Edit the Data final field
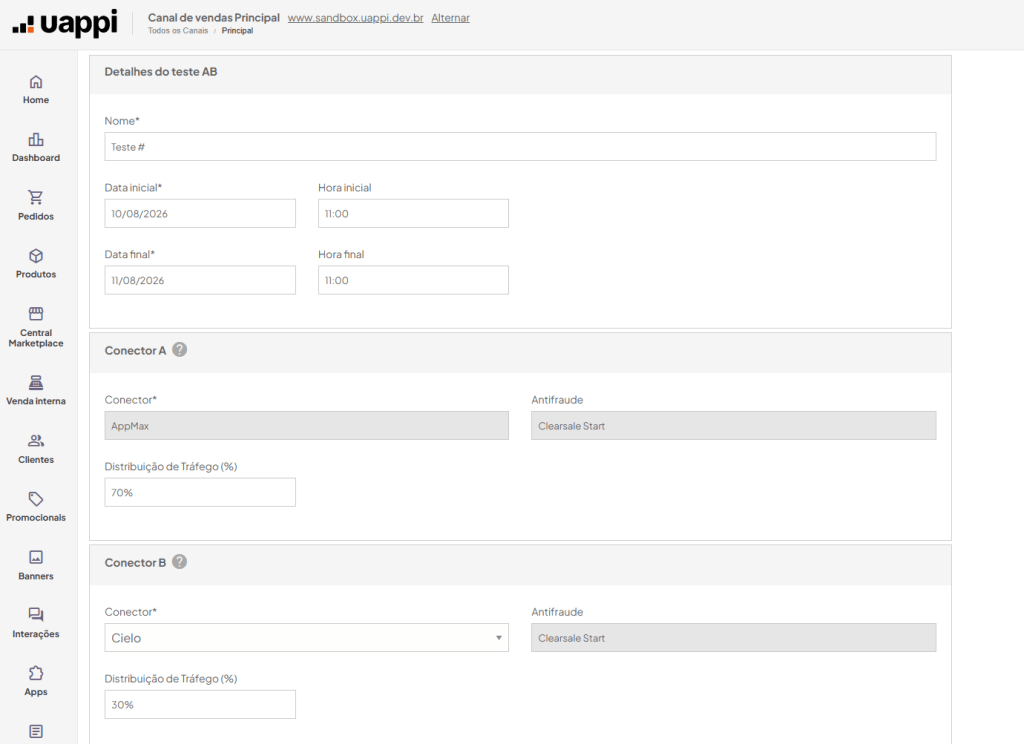 (200, 280)
